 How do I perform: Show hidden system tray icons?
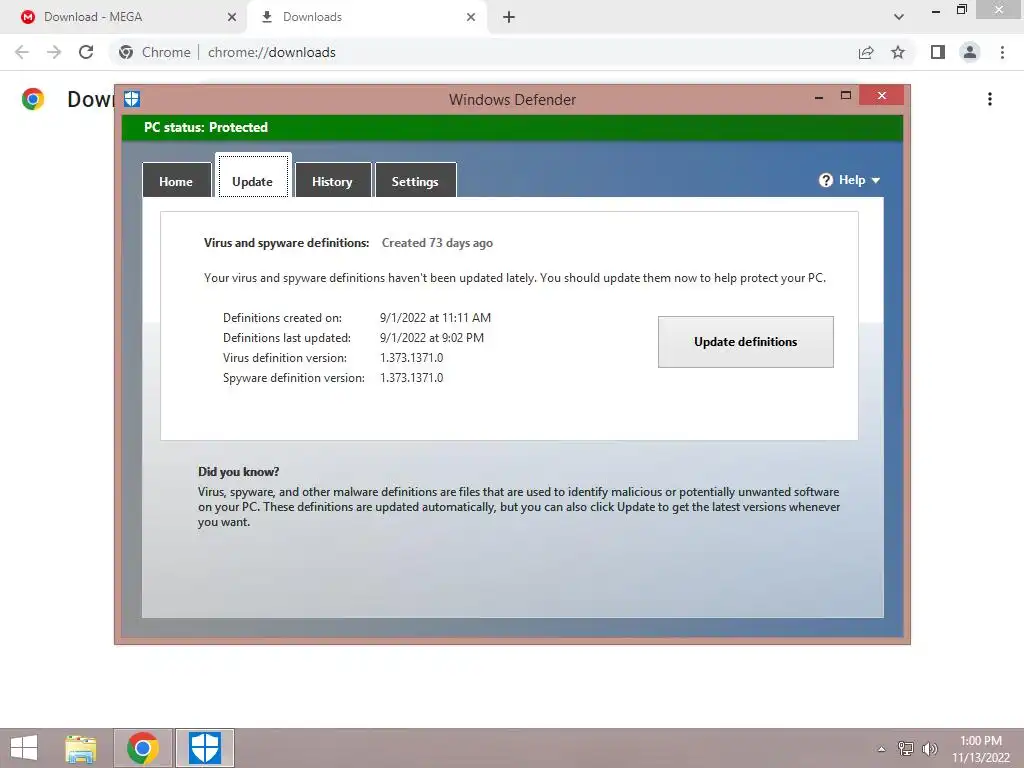coord(881,749)
